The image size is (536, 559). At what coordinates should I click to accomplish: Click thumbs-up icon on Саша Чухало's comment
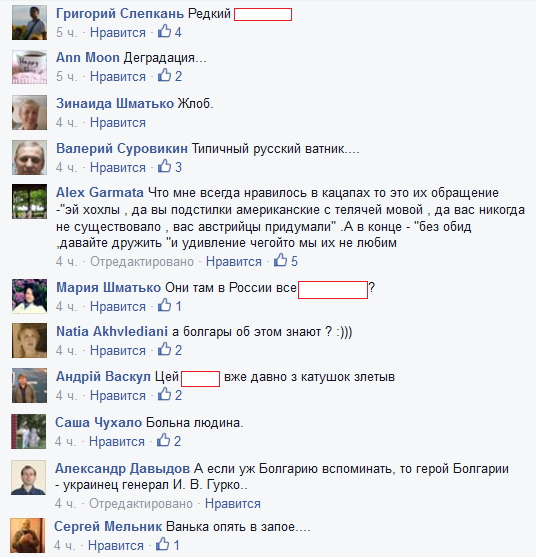coord(163,440)
